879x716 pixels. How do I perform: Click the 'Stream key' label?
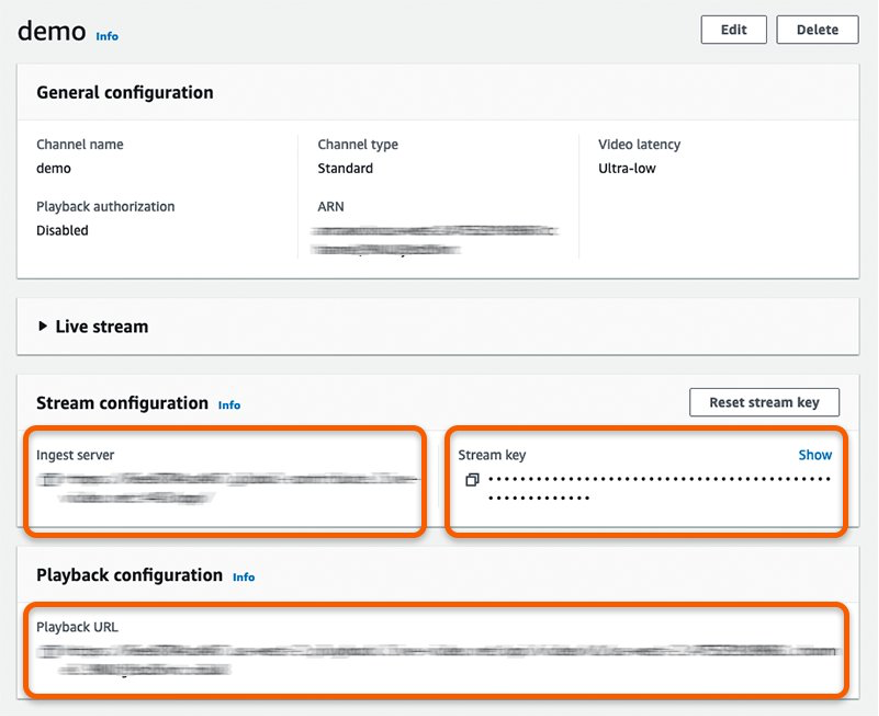492,455
